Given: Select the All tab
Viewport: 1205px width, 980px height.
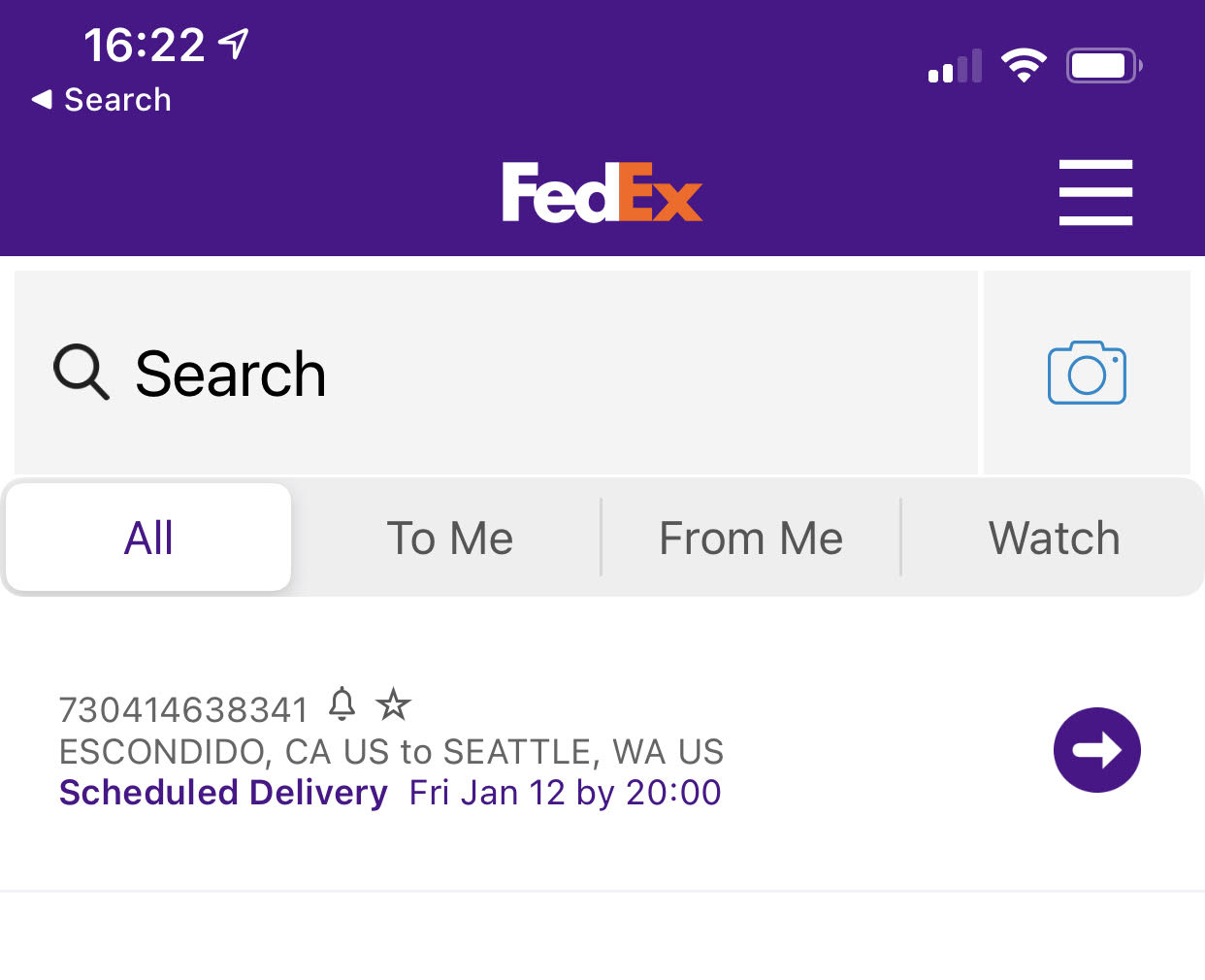Looking at the screenshot, I should [148, 538].
